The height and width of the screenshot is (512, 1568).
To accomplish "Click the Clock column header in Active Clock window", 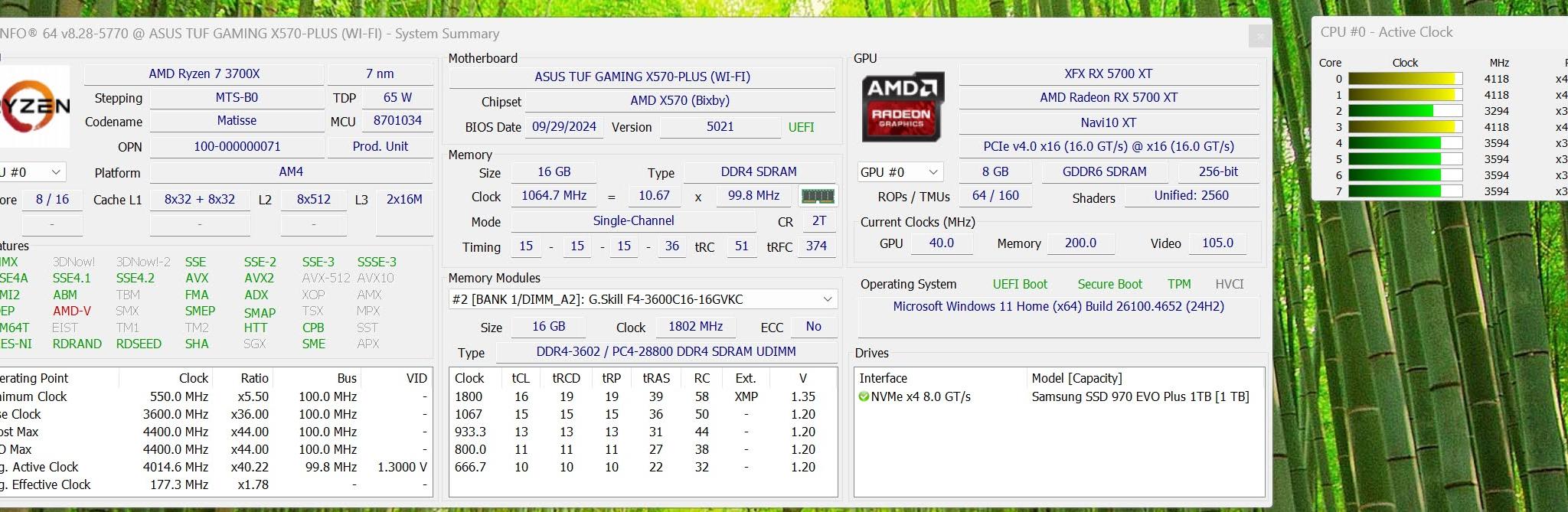I will pyautogui.click(x=1405, y=63).
